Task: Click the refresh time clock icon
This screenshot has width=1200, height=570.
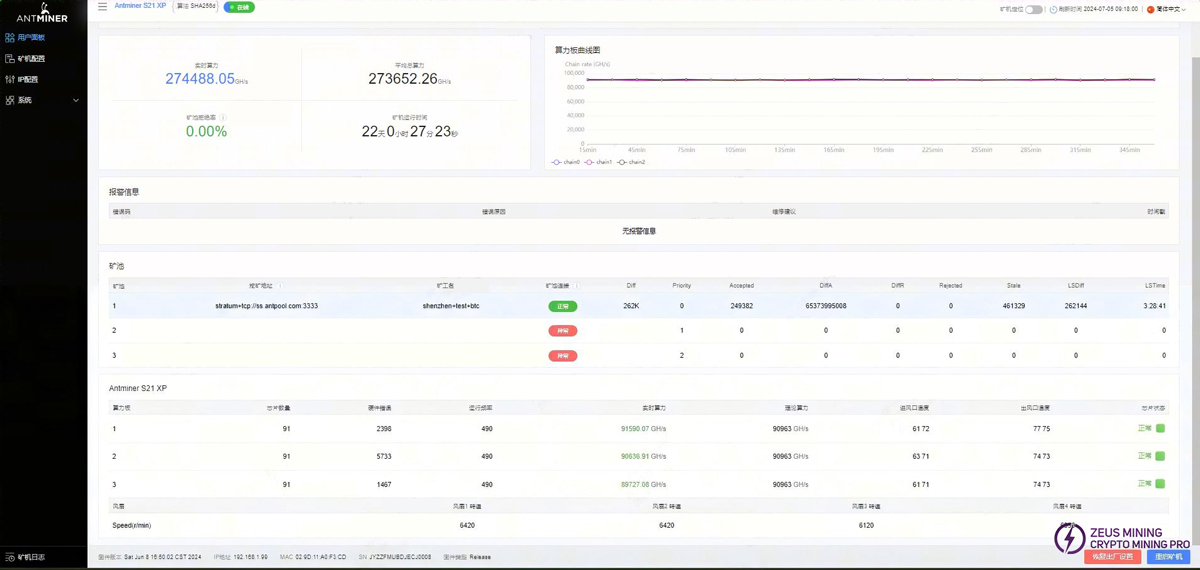Action: [1053, 9]
